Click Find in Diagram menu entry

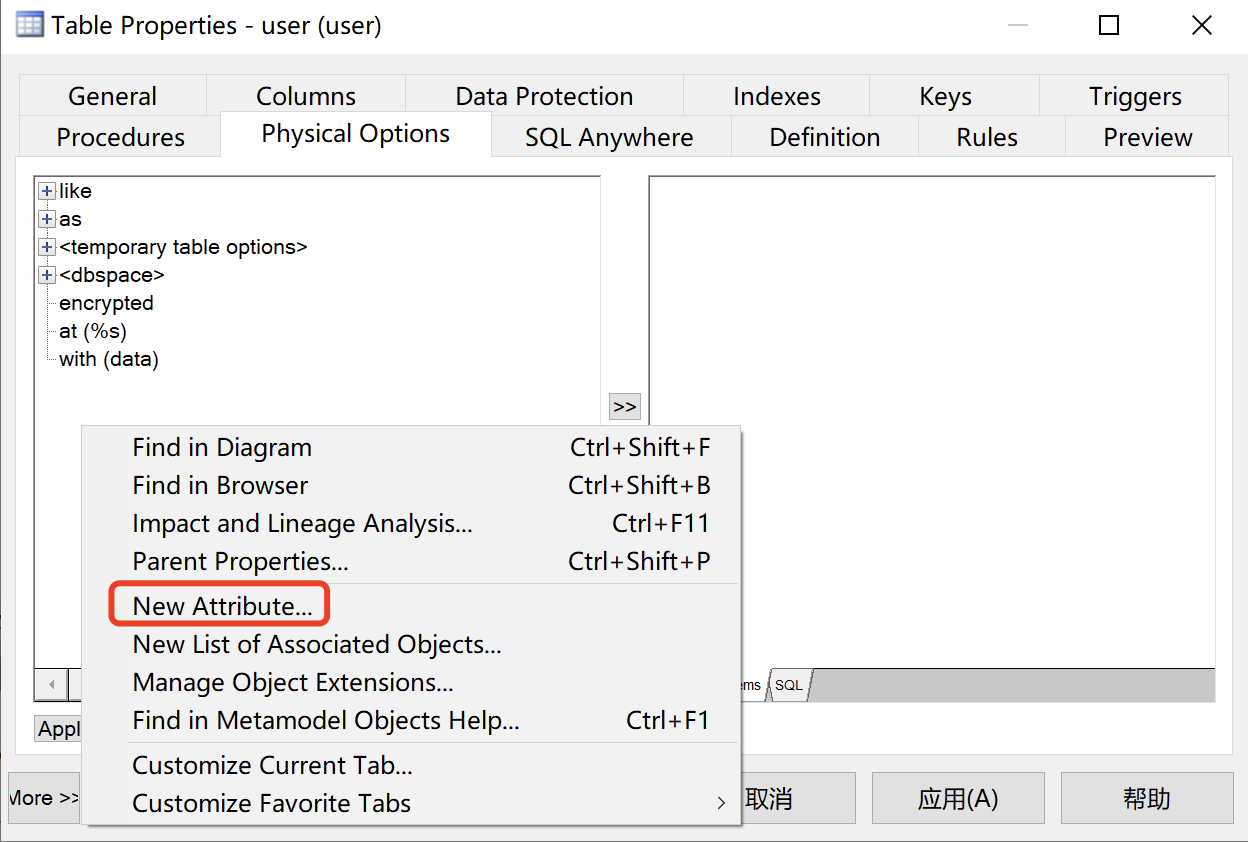222,448
